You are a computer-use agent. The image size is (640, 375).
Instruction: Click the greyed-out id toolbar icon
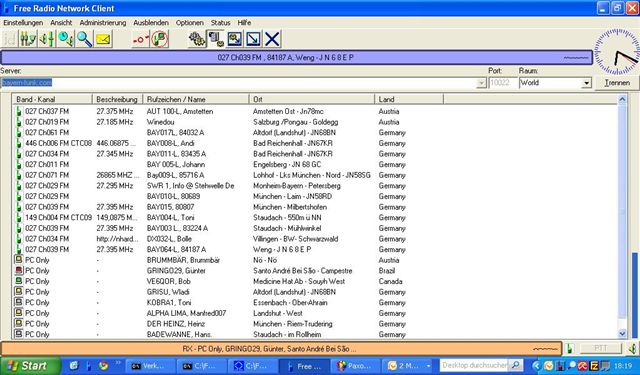click(9, 39)
